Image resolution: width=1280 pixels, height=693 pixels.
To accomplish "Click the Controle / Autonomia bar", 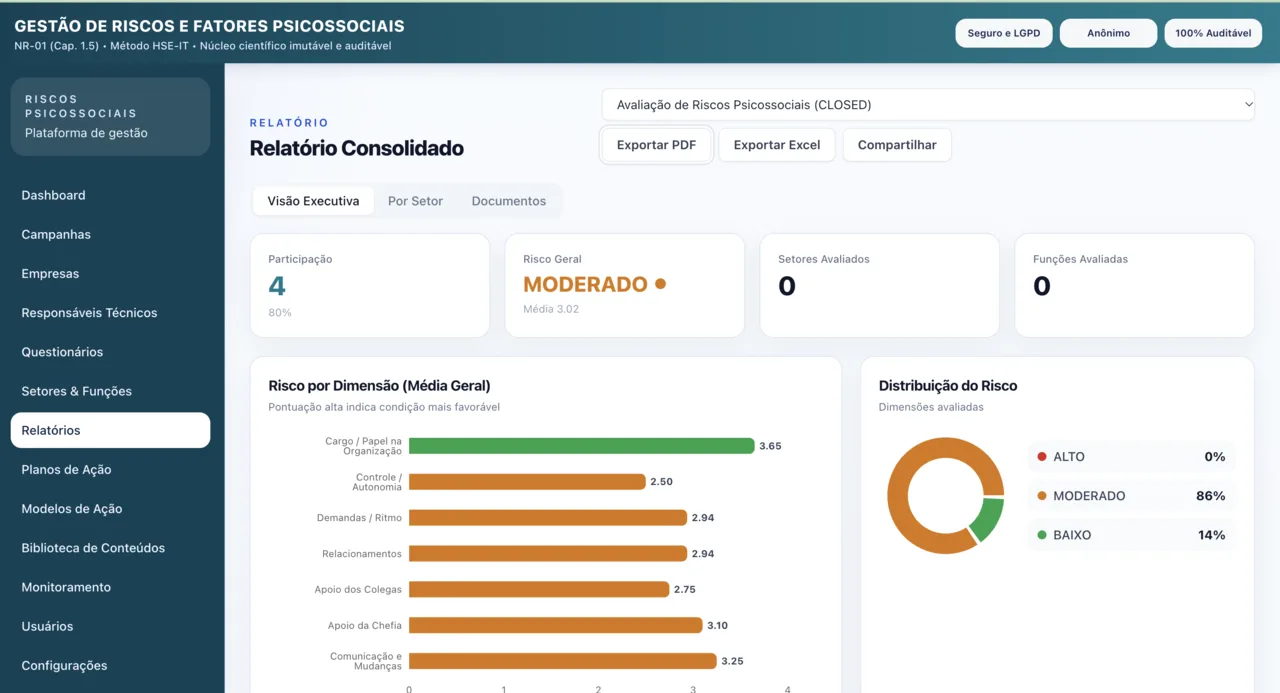I will [x=527, y=482].
